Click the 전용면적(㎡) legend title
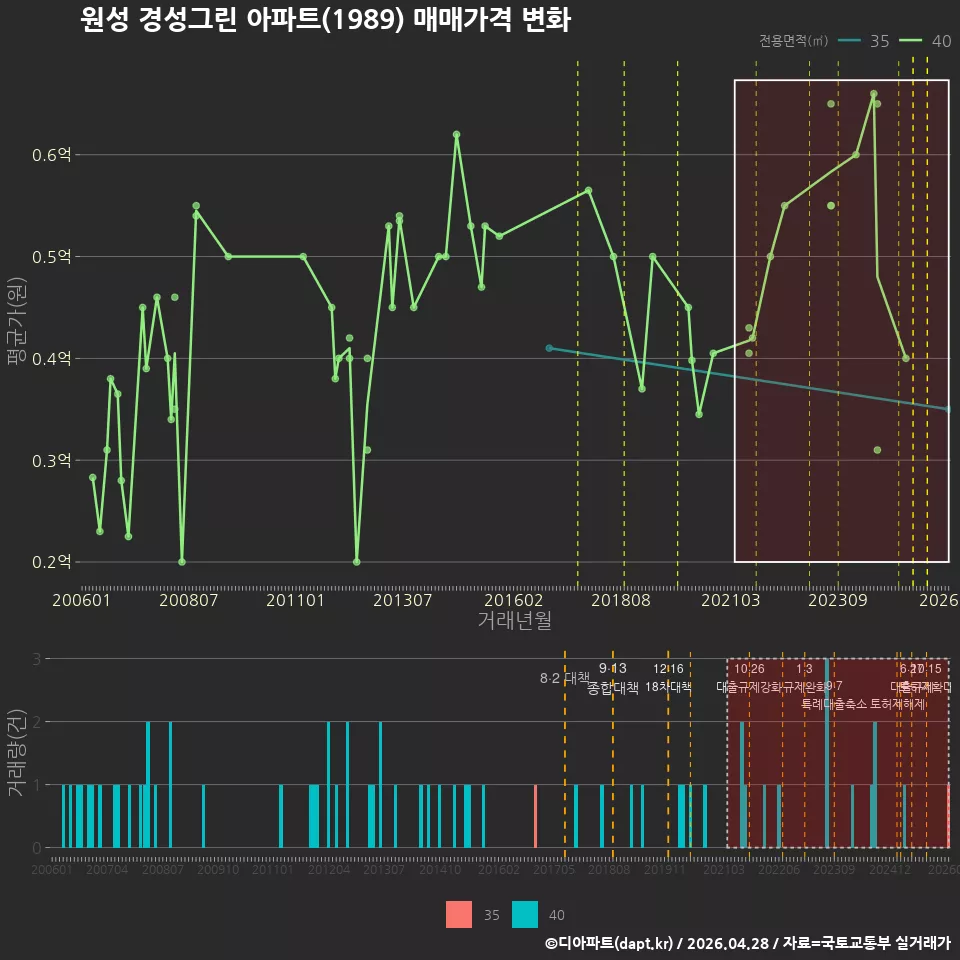This screenshot has height=960, width=960. click(793, 41)
